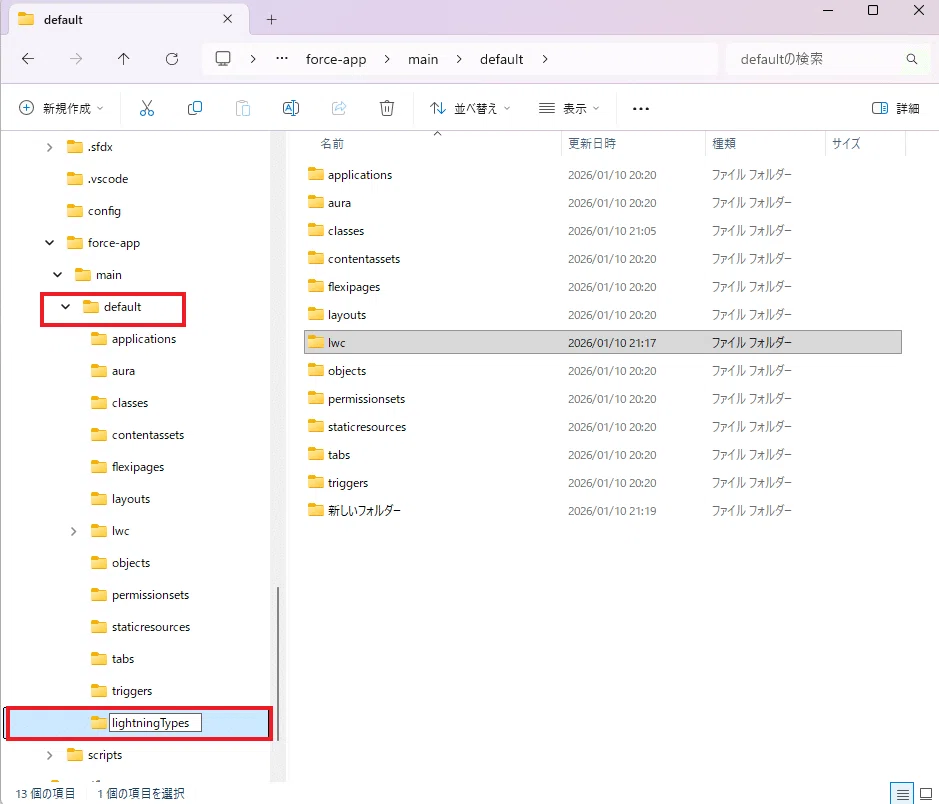939x804 pixels.
Task: Select the tabs folder in file list
Action: point(338,455)
